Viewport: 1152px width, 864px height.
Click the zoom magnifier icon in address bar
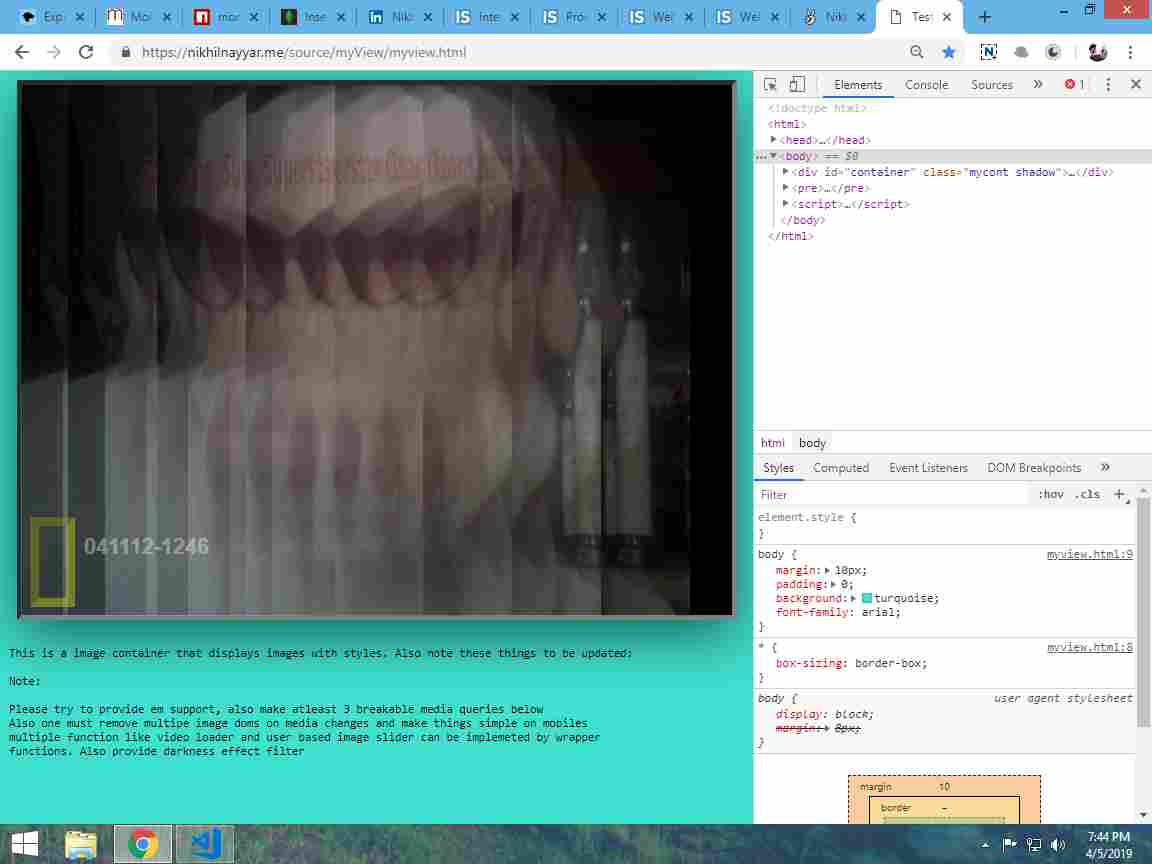pos(916,52)
